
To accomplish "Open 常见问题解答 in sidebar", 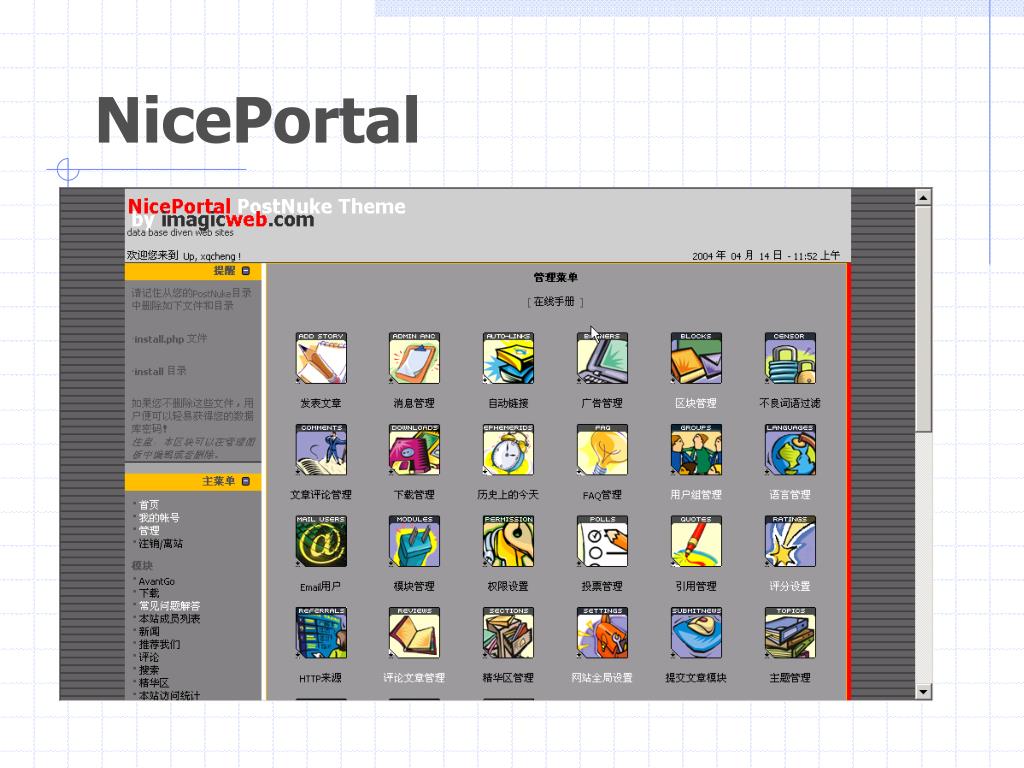I will (169, 606).
